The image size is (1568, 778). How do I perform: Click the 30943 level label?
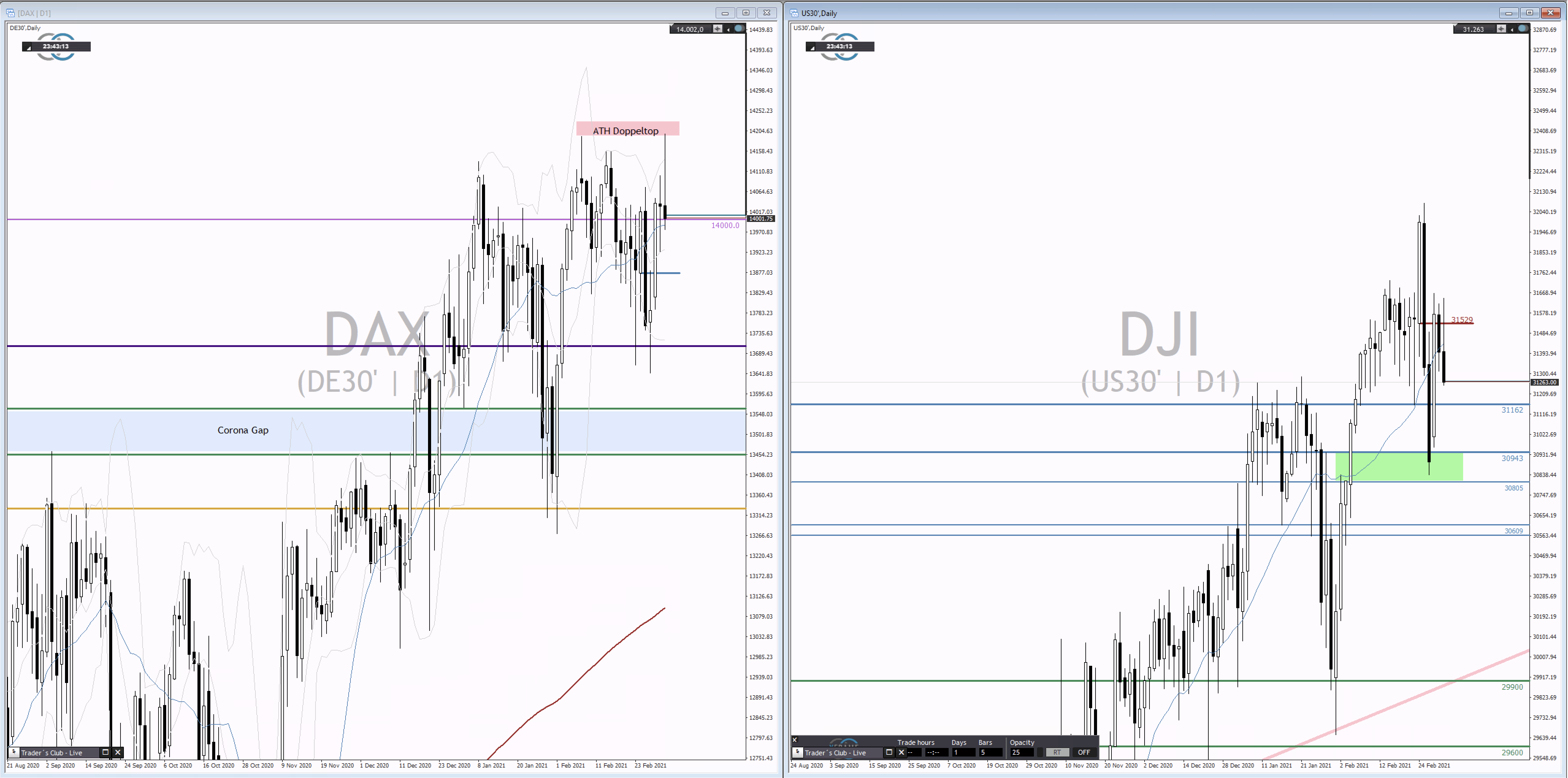pos(1512,458)
